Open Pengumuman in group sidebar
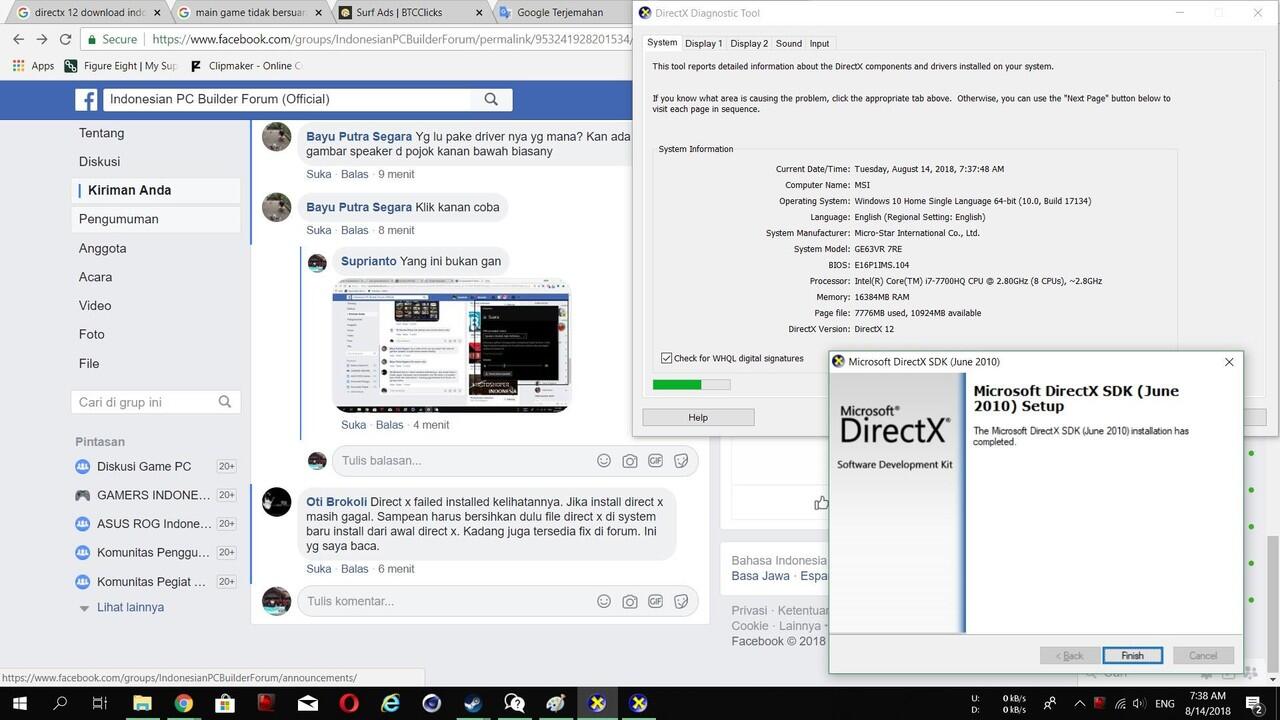Screen dimensions: 1280x720 tap(118, 219)
